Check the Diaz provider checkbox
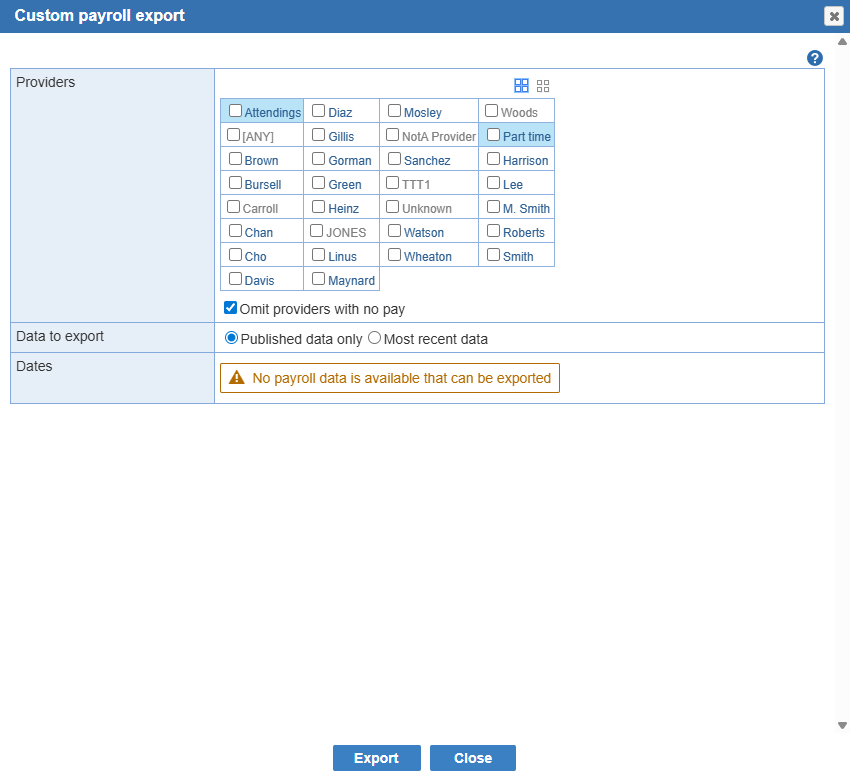The height and width of the screenshot is (779, 850). tap(319, 111)
